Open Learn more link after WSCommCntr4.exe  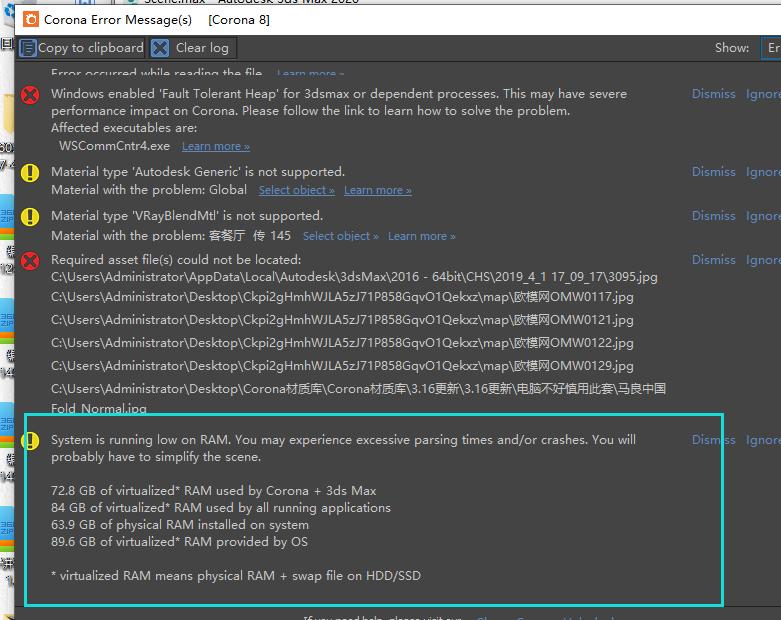point(216,147)
